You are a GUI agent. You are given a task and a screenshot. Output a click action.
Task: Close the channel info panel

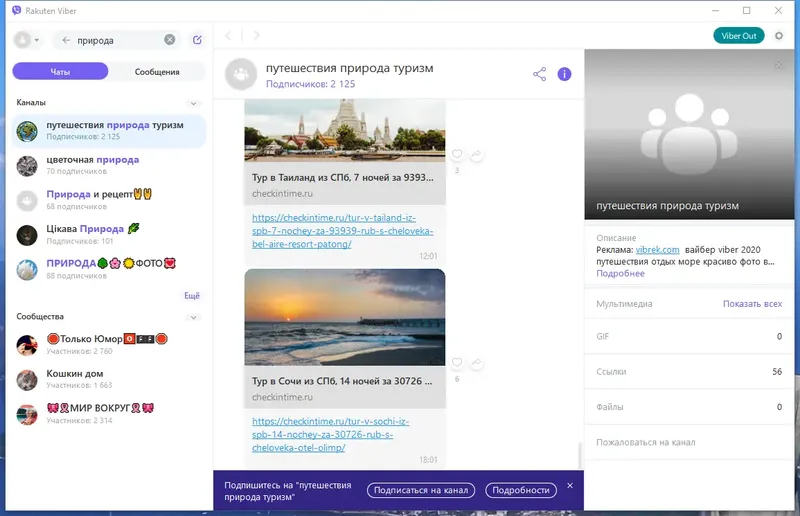pyautogui.click(x=779, y=64)
